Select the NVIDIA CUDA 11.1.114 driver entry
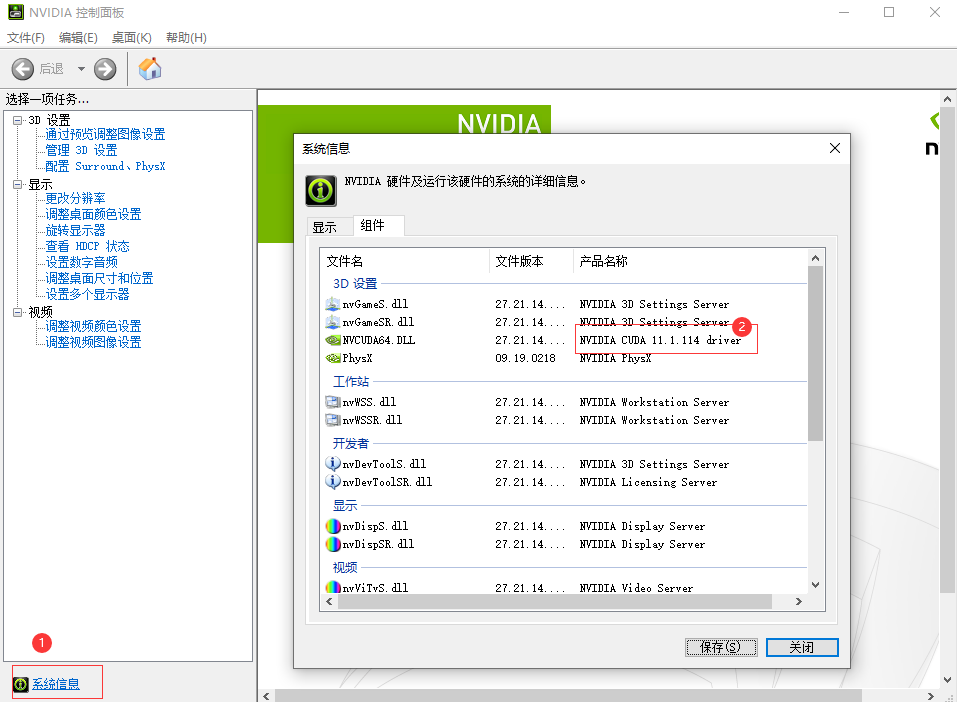 (660, 340)
